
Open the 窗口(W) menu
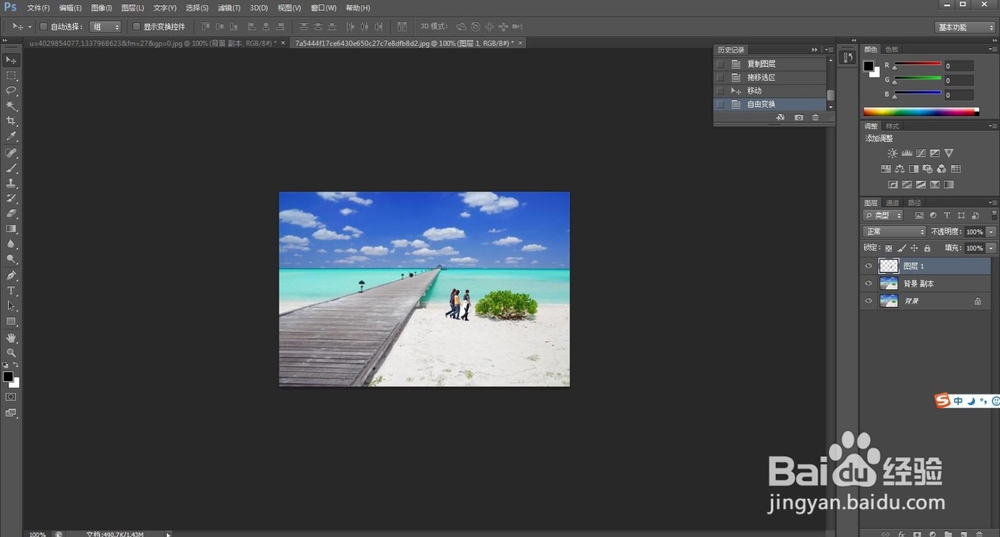[x=323, y=8]
